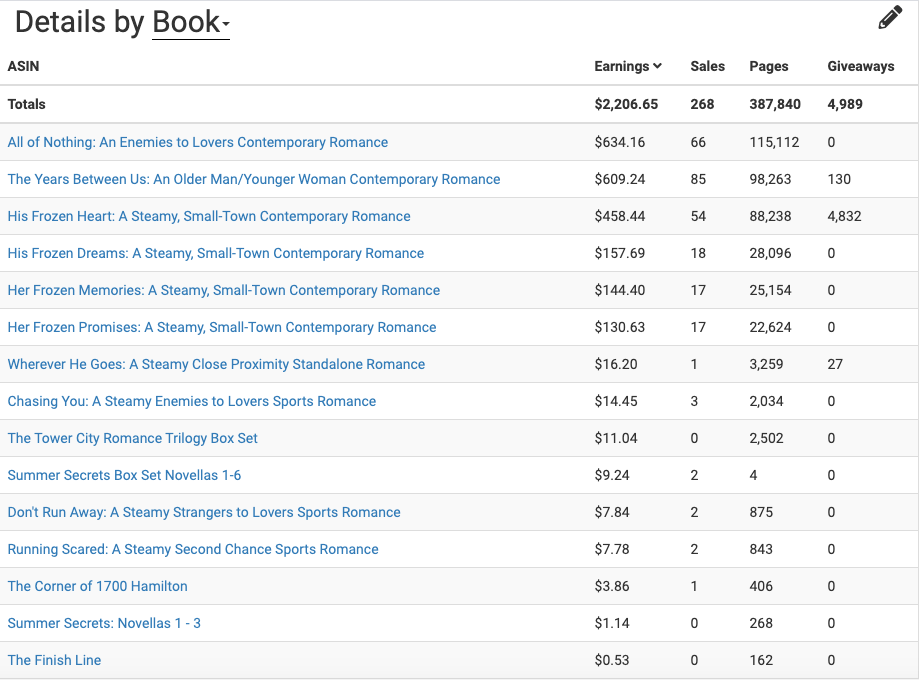This screenshot has width=919, height=680.
Task: Open His Frozen Dreams book link
Action: coord(215,253)
